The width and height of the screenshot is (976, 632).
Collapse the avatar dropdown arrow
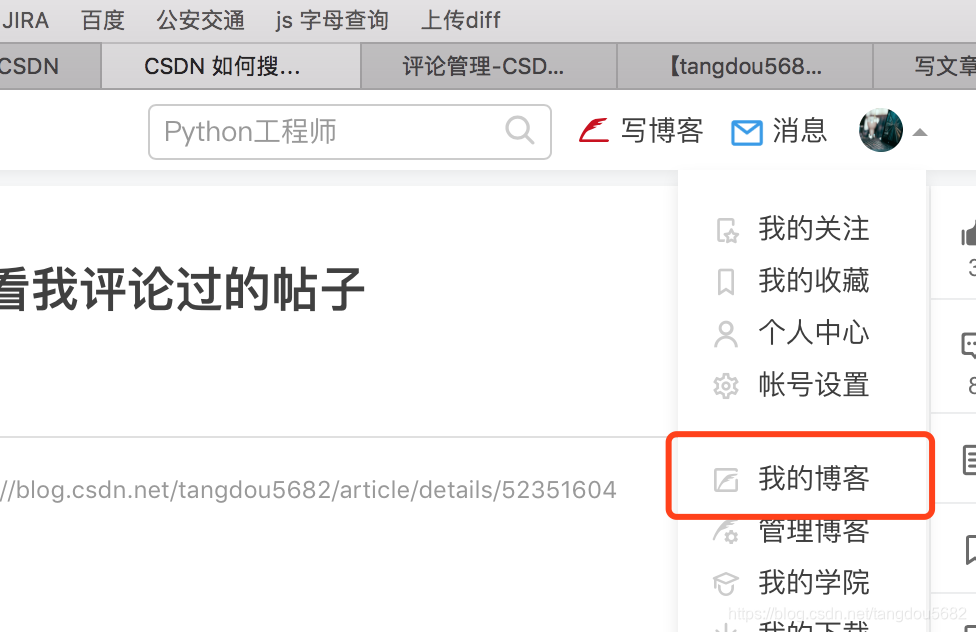tap(920, 133)
